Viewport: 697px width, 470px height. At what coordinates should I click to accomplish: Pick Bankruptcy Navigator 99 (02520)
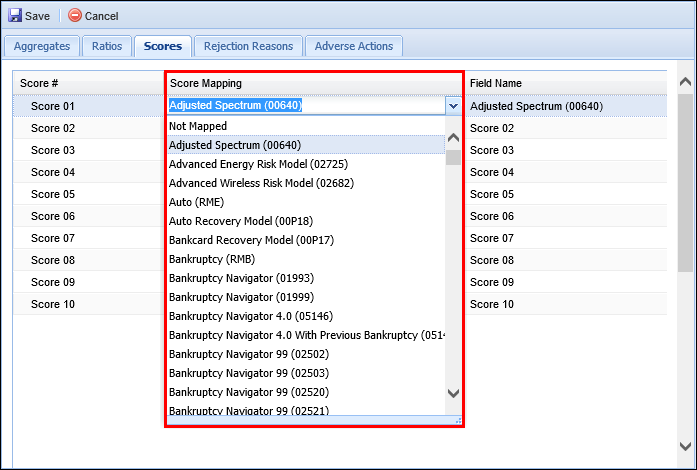(x=306, y=392)
